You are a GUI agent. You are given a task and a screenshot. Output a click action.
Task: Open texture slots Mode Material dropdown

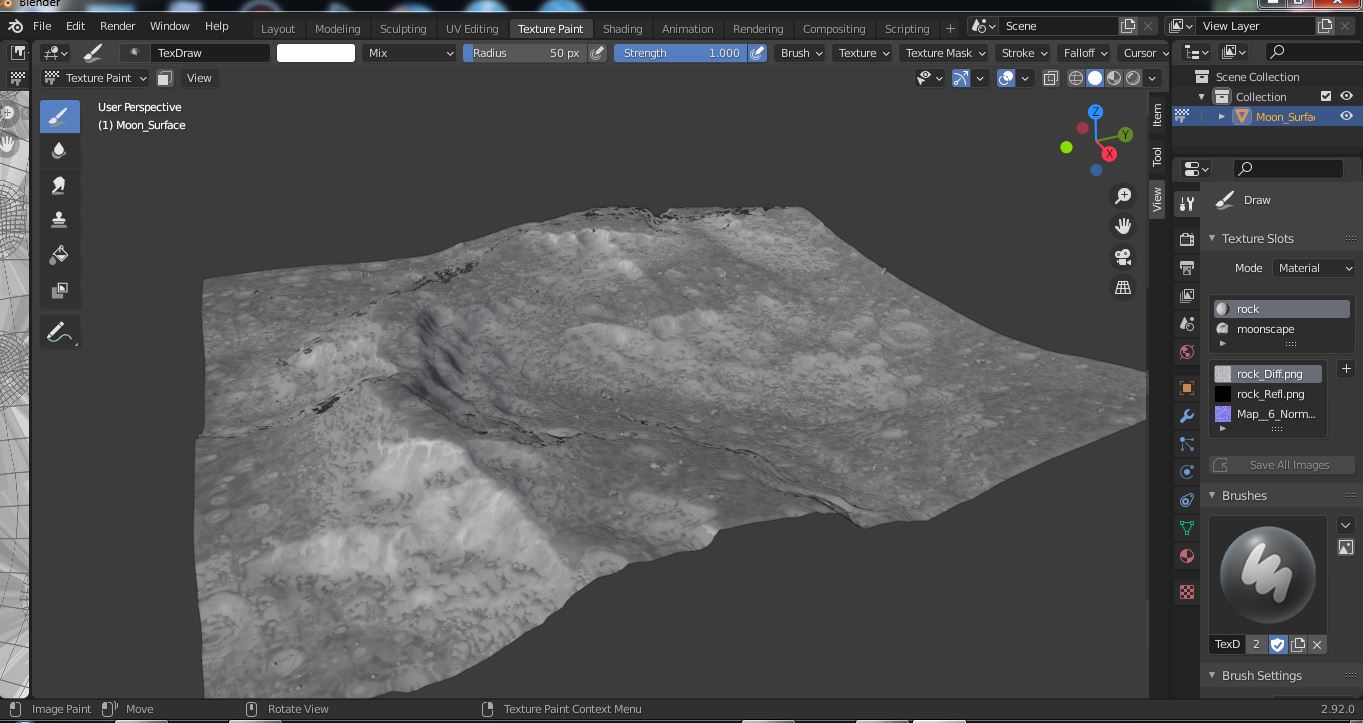click(x=1314, y=268)
